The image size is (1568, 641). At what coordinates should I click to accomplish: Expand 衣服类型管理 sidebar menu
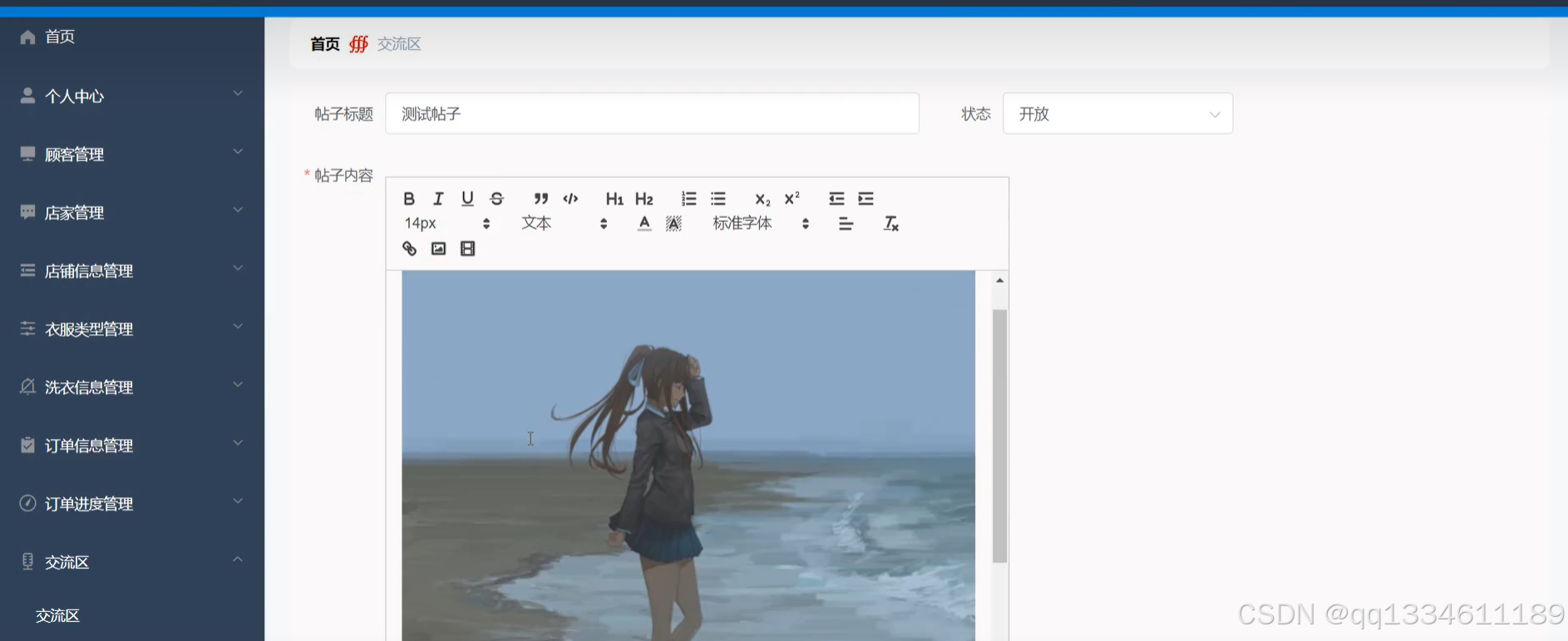tap(132, 328)
